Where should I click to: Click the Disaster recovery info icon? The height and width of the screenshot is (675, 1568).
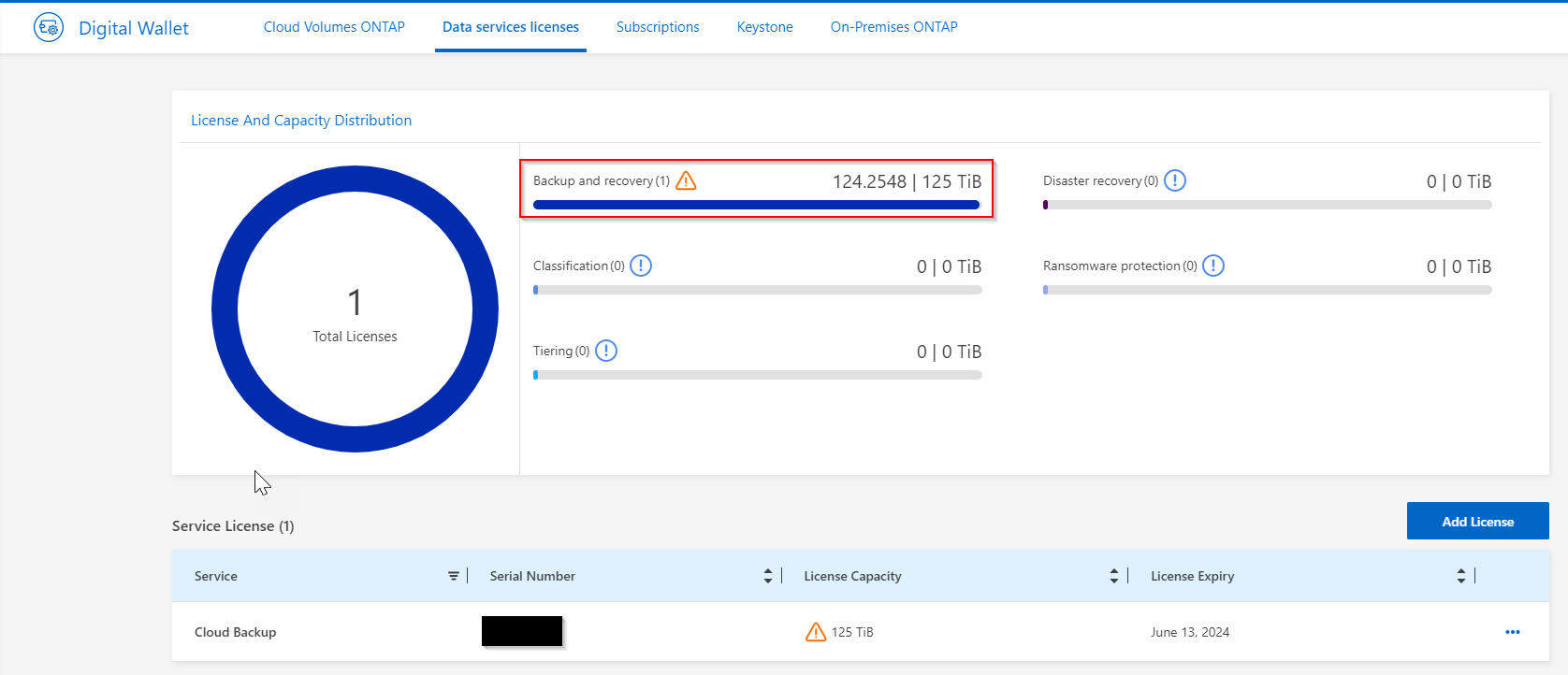1175,180
